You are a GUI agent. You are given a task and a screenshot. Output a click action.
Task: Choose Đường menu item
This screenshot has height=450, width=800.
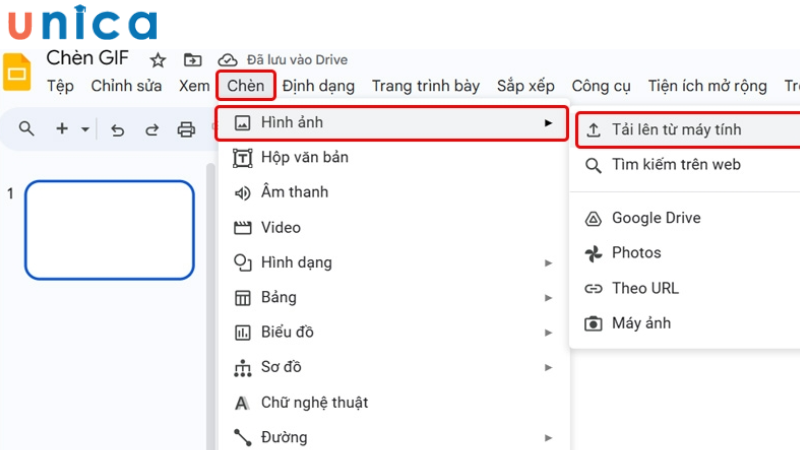pos(392,437)
